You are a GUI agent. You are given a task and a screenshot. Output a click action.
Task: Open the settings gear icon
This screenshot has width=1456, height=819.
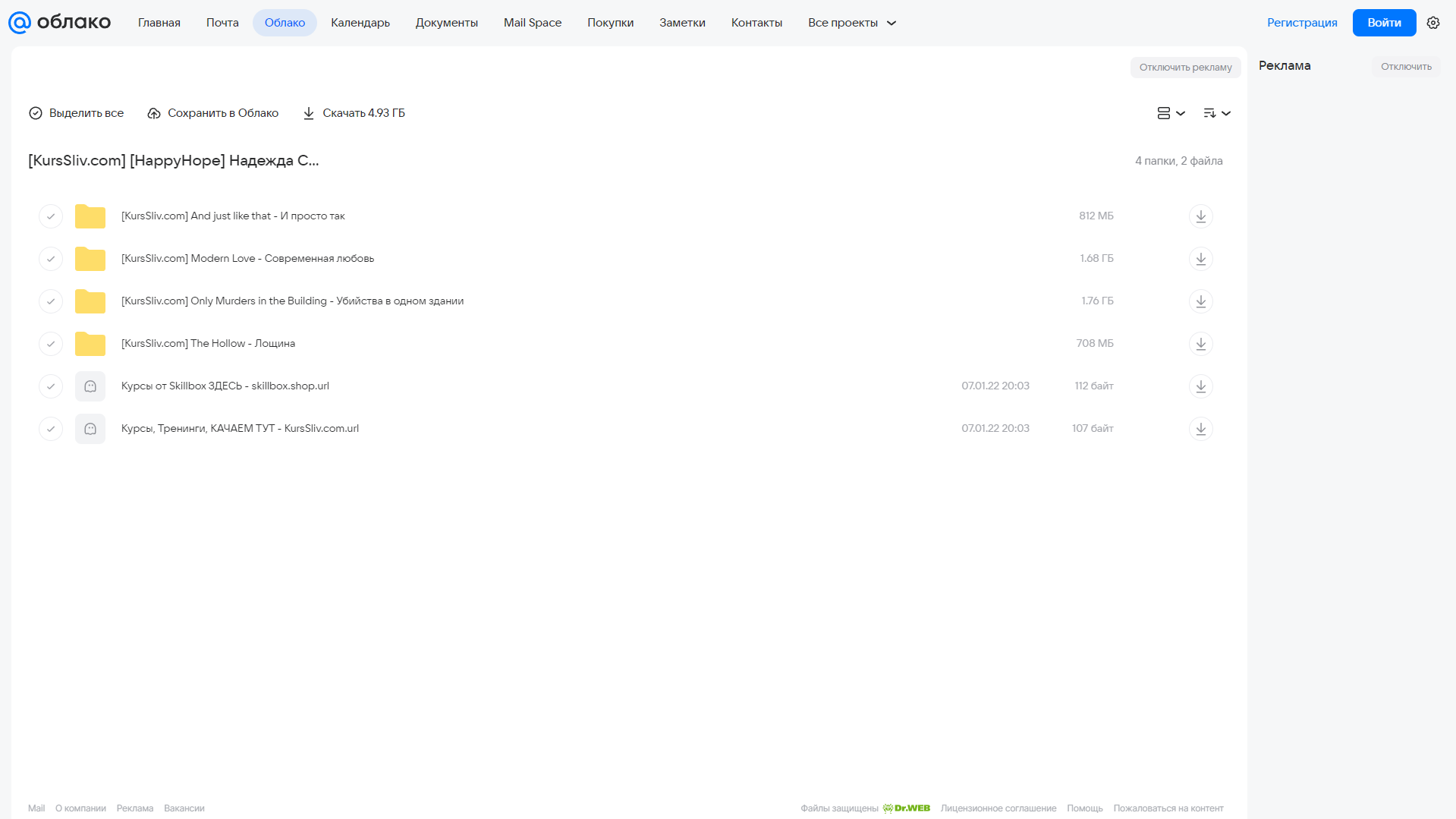click(1432, 23)
